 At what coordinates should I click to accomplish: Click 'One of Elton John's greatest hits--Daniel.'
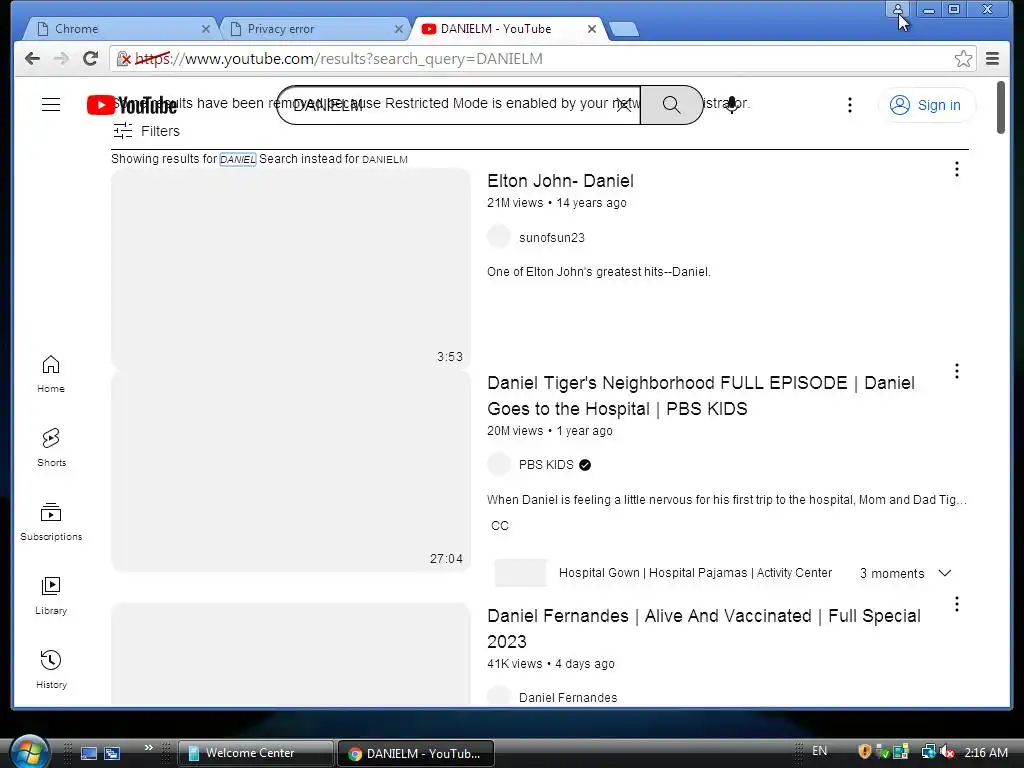tap(599, 272)
